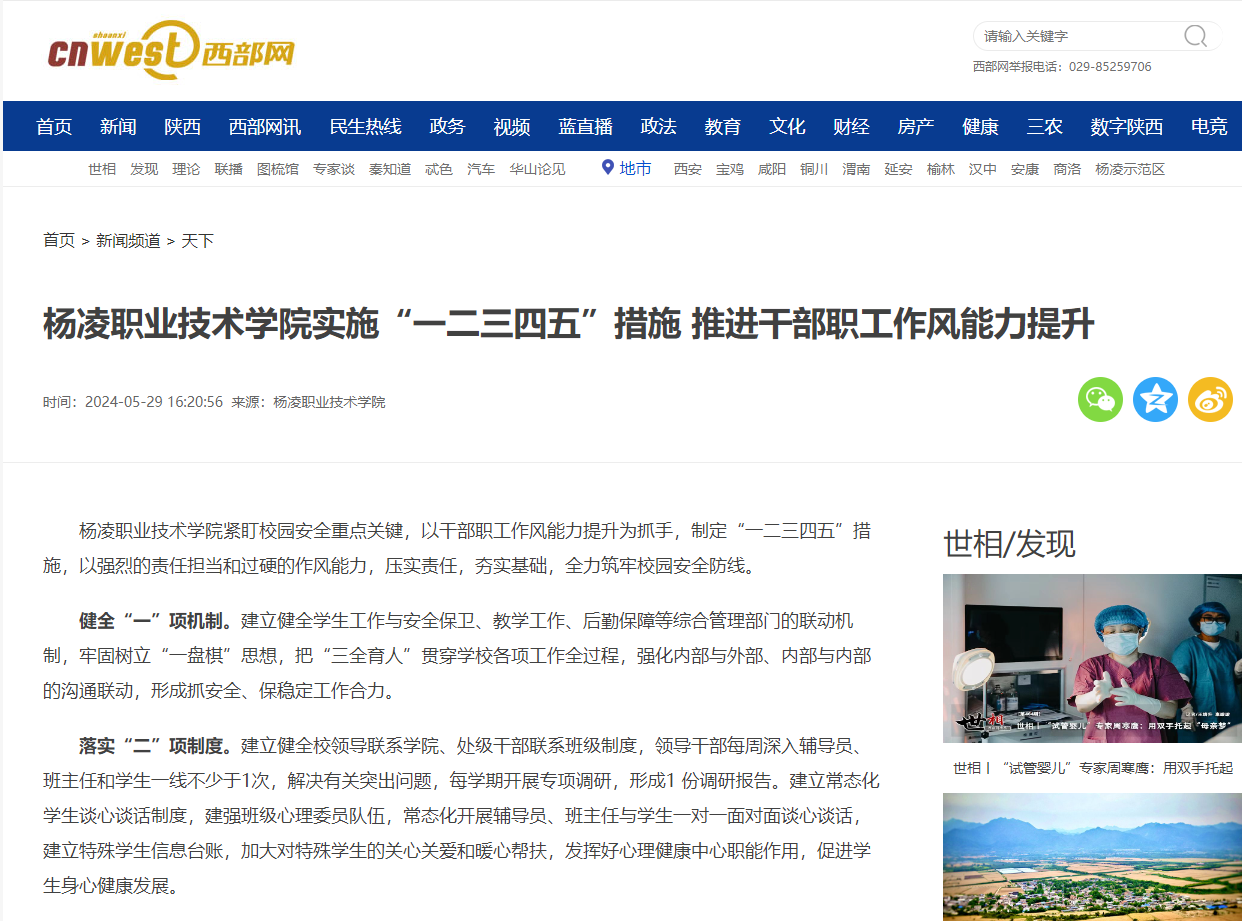The image size is (1242, 921).
Task: Select 蓝直播 from the navigation bar
Action: [x=585, y=127]
